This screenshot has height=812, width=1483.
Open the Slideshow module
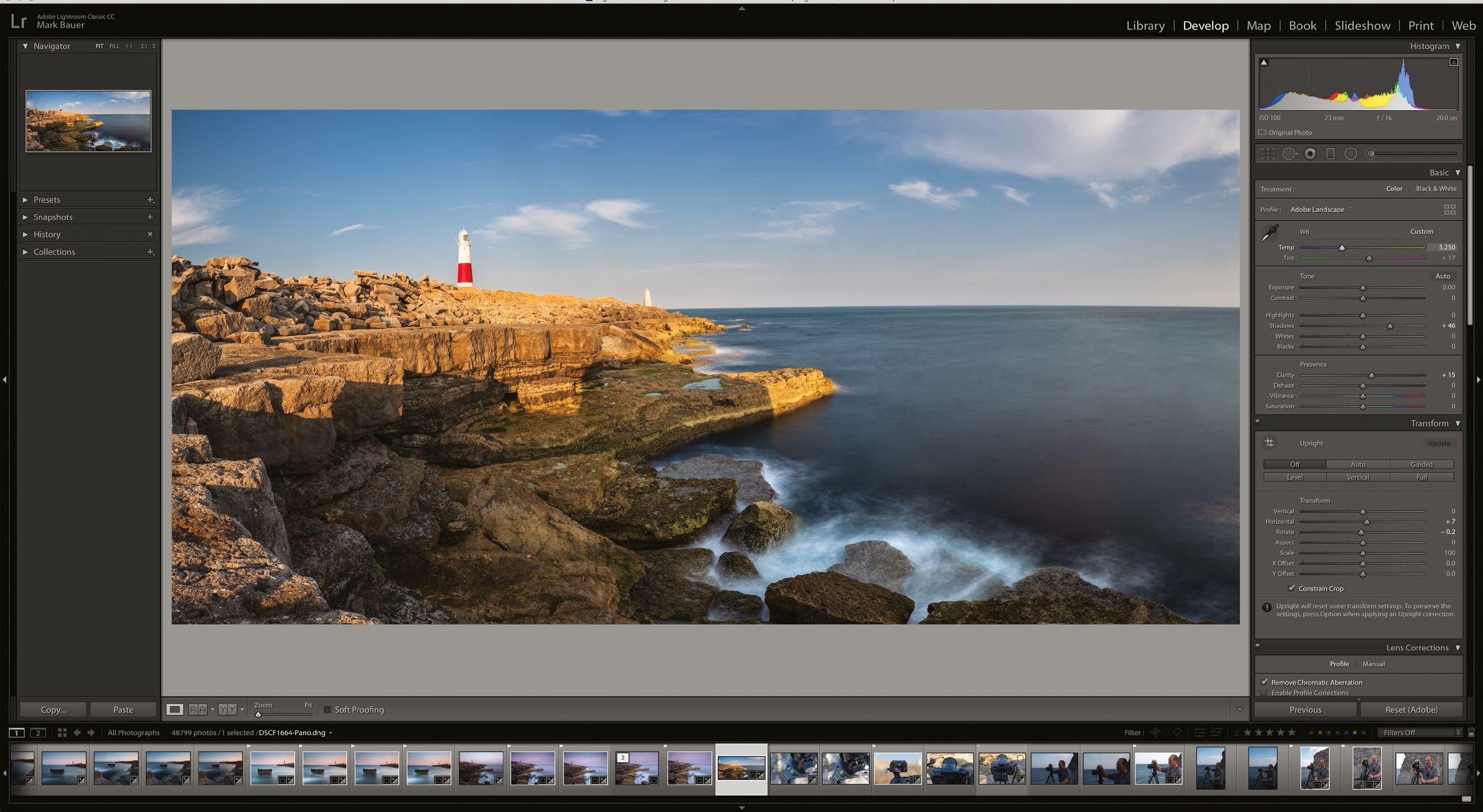point(1362,25)
